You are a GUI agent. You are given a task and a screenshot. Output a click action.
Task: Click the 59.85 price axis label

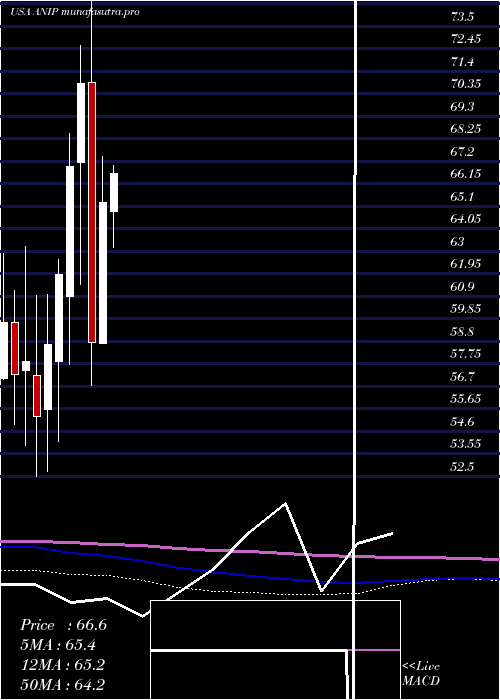[466, 309]
